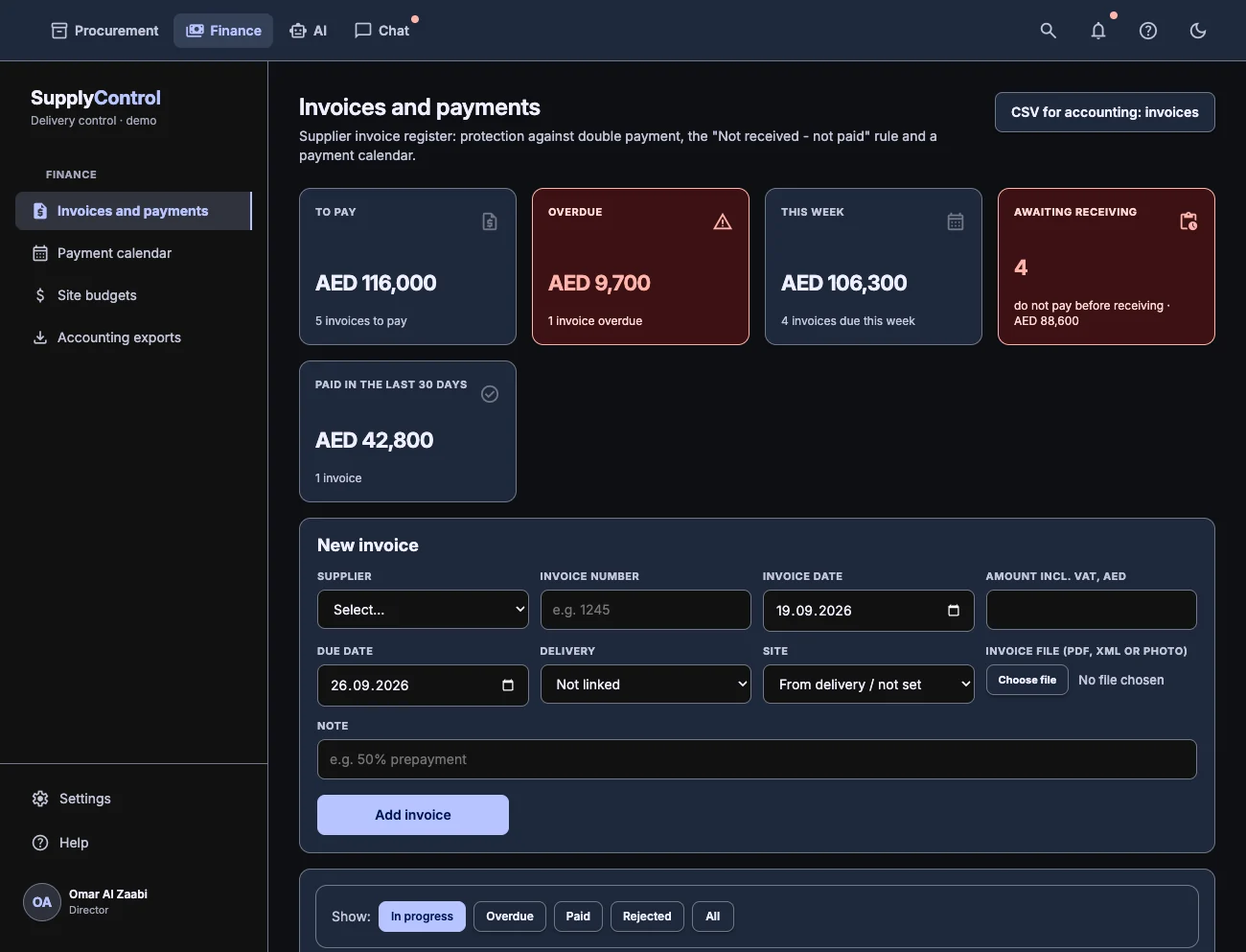
Task: Open the Site dropdown
Action: [868, 685]
